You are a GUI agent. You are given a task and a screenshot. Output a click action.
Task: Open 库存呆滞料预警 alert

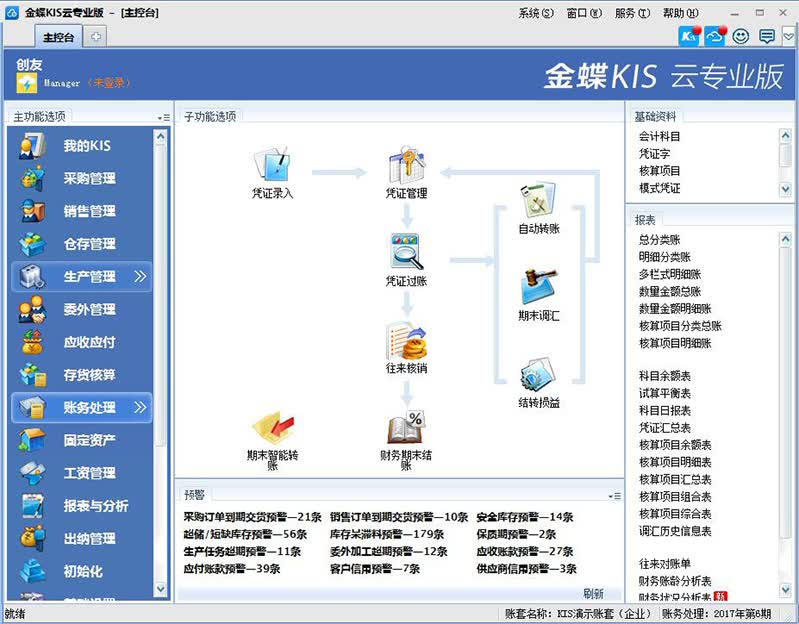click(387, 534)
